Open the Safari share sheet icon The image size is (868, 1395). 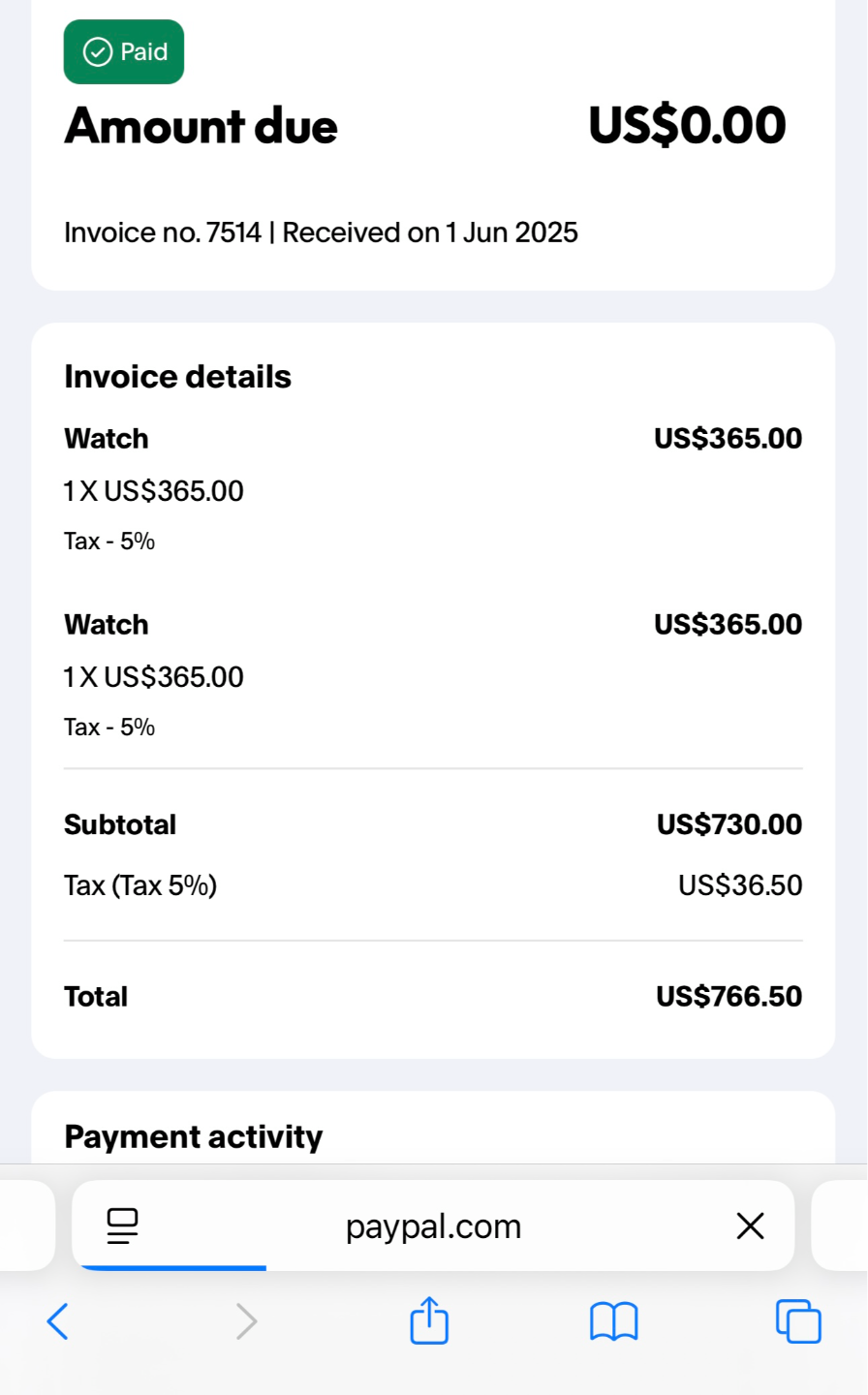coord(429,1320)
